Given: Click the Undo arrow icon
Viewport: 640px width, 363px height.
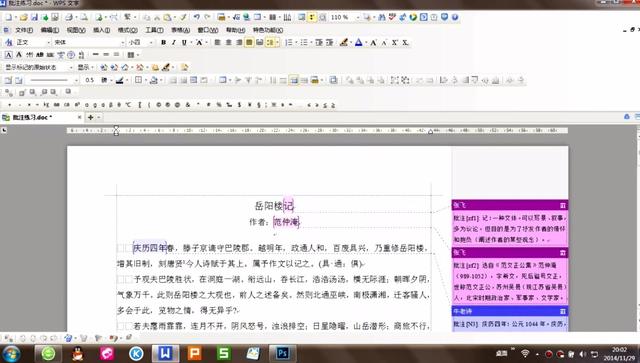Looking at the screenshot, I should click(x=197, y=17).
